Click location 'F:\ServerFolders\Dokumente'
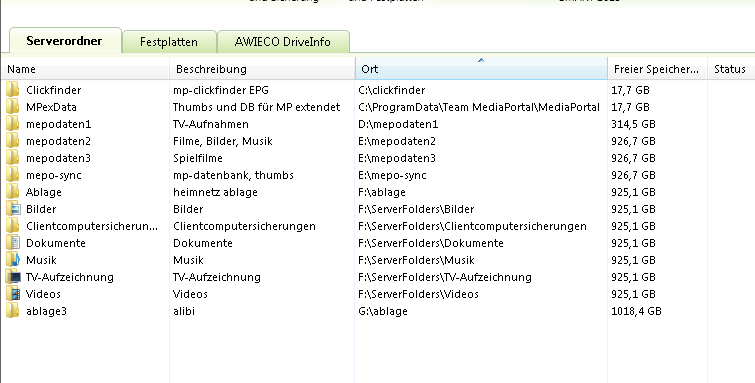Viewport: 755px width, 383px height. click(431, 243)
